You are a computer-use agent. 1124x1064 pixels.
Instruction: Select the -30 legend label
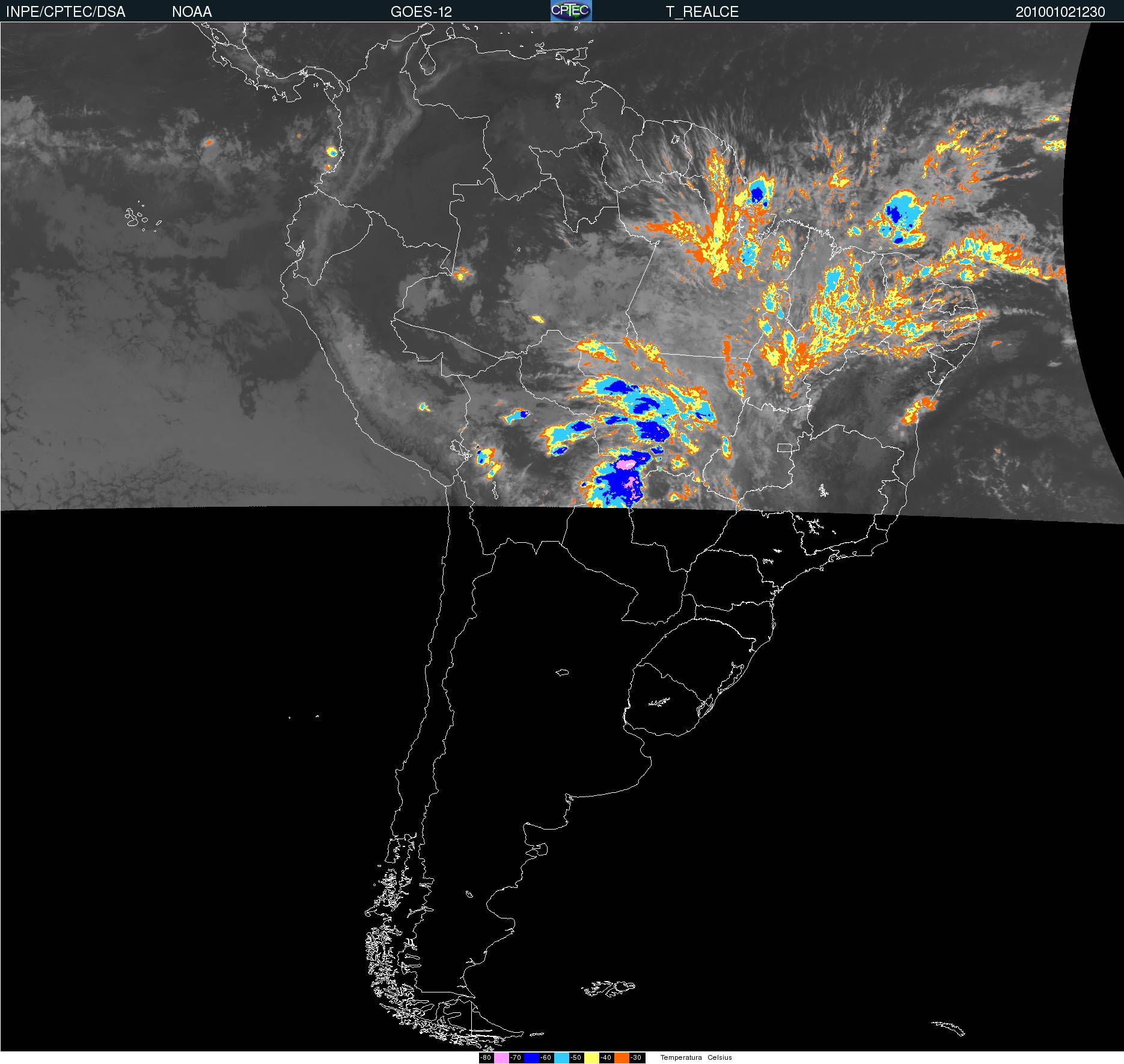pyautogui.click(x=636, y=1058)
